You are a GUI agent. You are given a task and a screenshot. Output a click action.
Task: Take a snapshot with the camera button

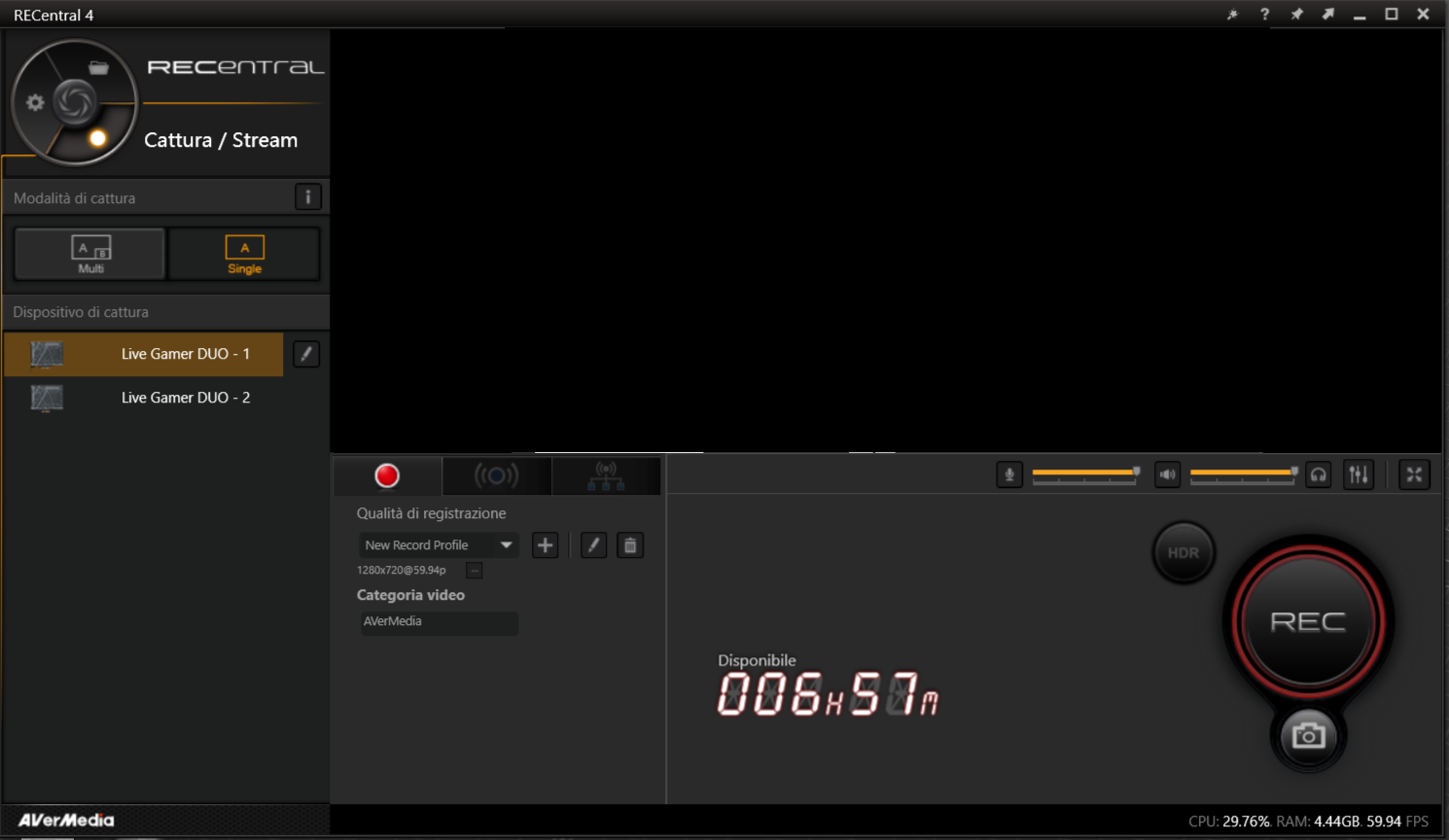pos(1309,736)
